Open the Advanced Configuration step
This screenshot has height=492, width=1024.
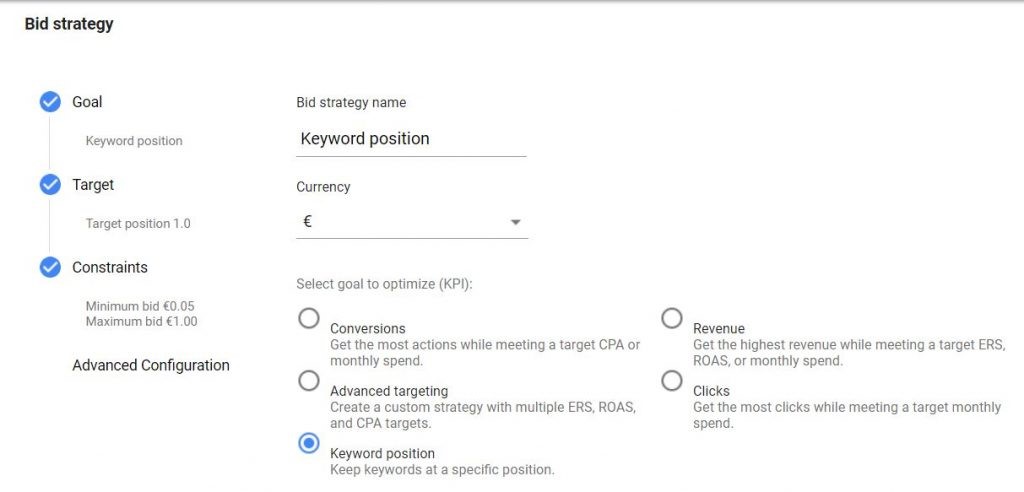click(151, 366)
